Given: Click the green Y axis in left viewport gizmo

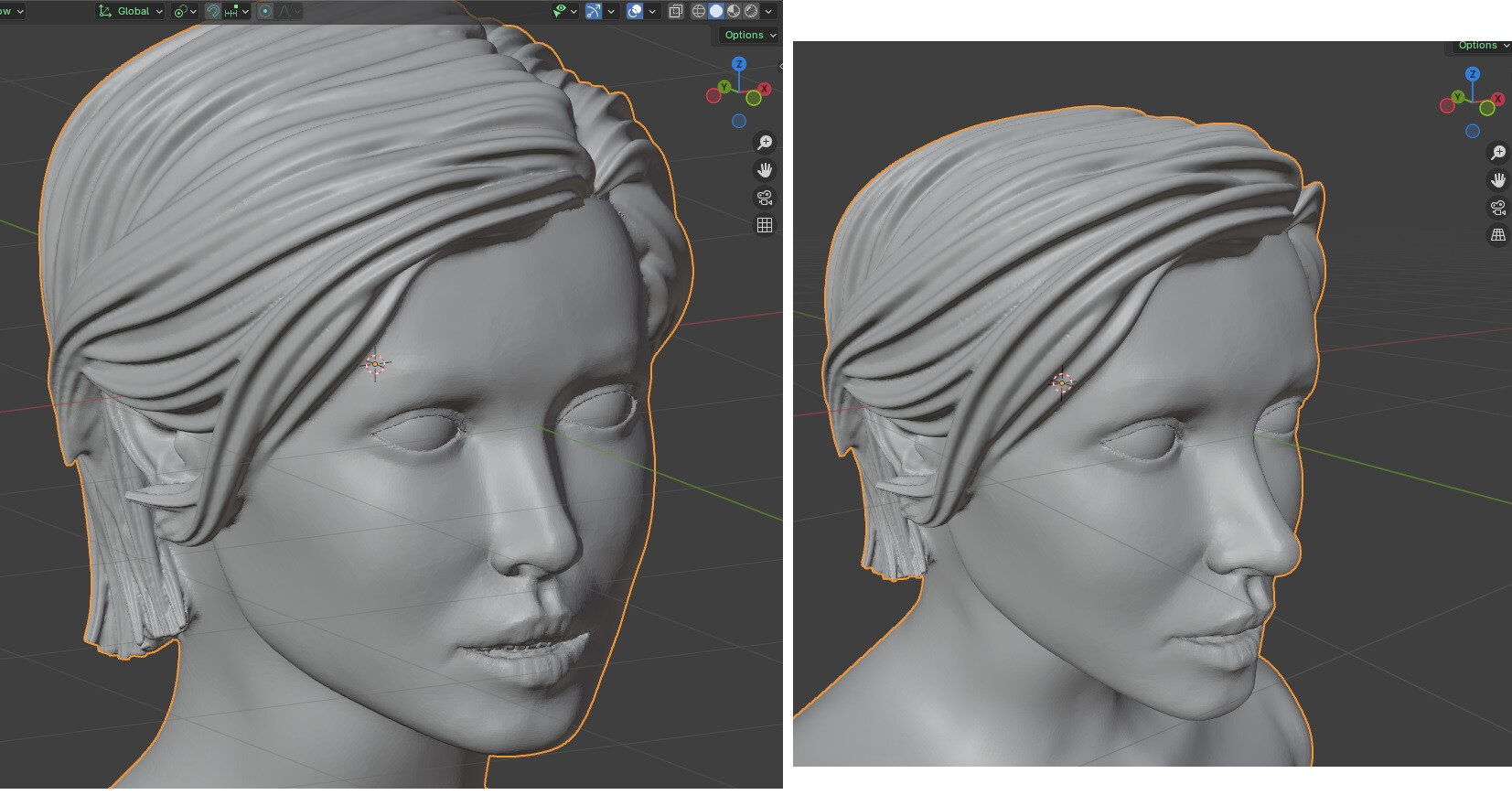Looking at the screenshot, I should (x=724, y=87).
